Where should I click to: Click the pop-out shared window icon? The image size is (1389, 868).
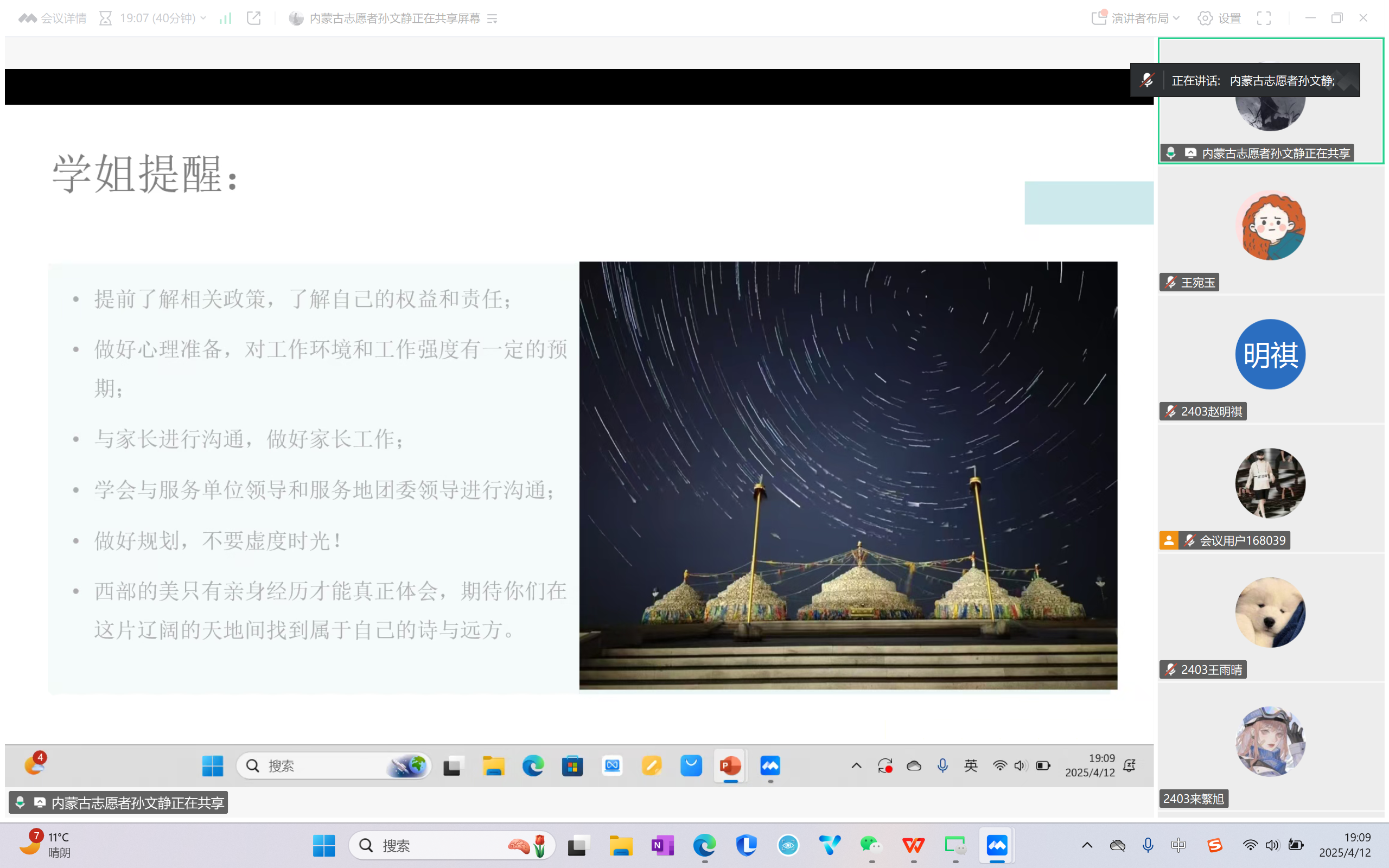click(x=254, y=18)
